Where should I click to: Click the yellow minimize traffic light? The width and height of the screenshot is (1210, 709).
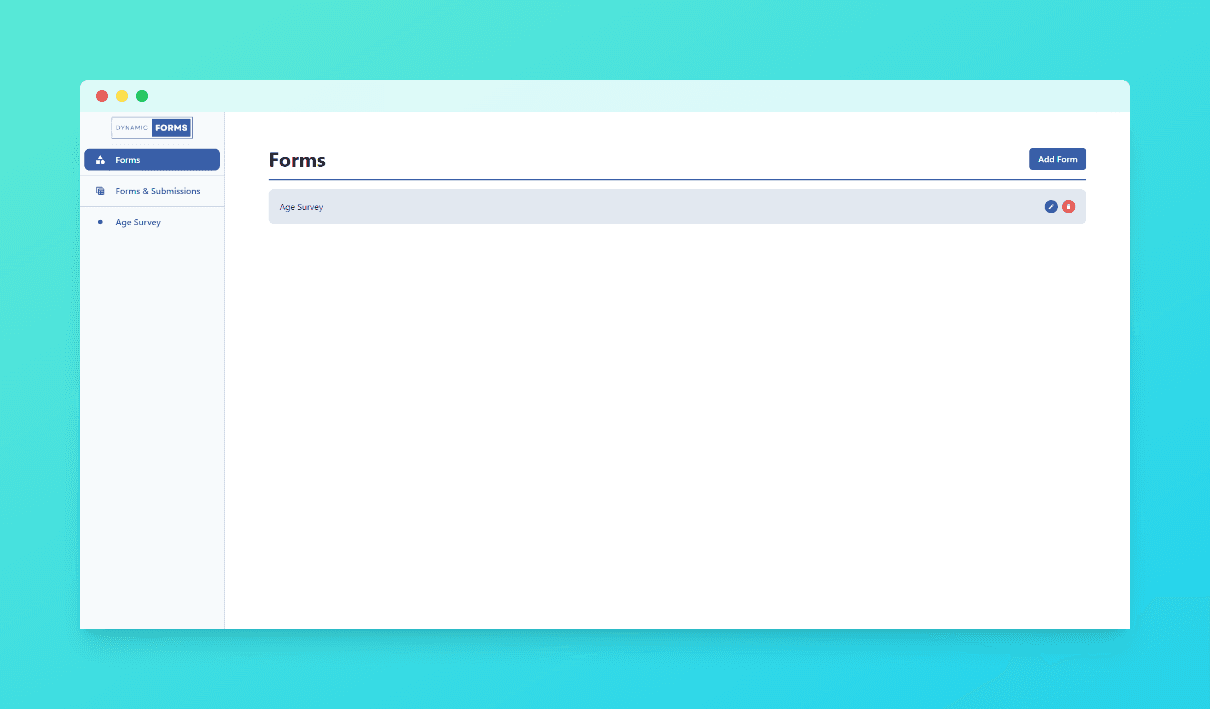point(122,95)
